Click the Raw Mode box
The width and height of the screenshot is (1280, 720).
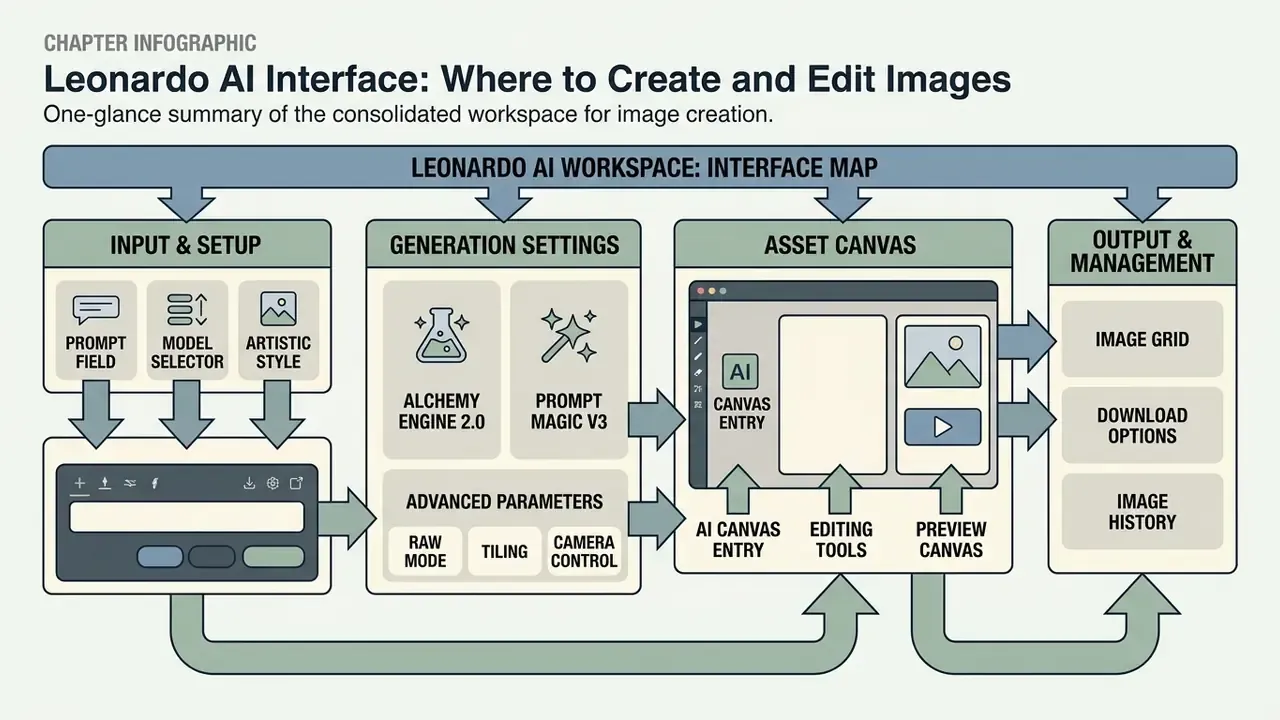(x=425, y=551)
